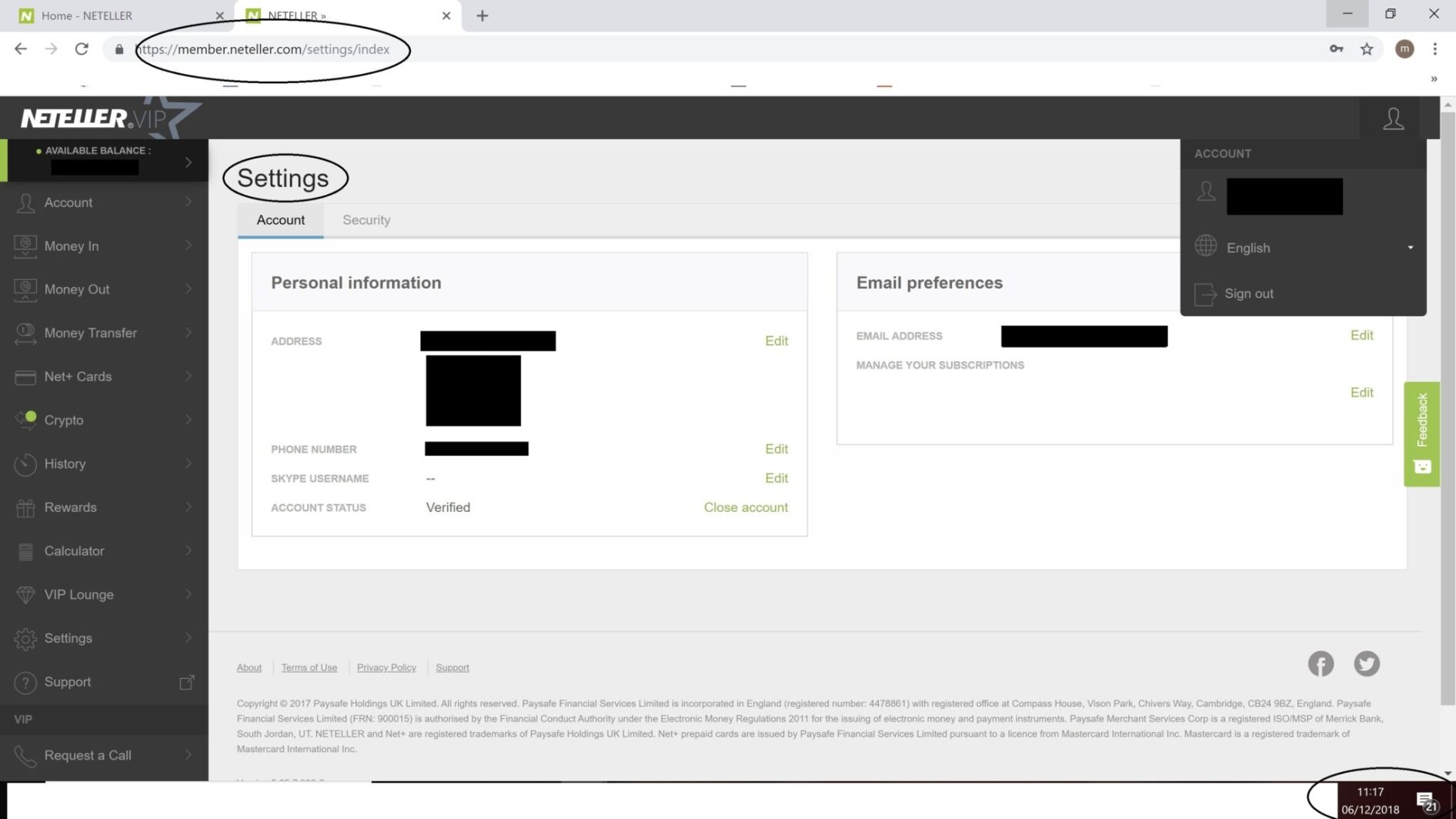Click the VIP Lounge diamond icon
The image size is (1456, 819).
click(25, 595)
